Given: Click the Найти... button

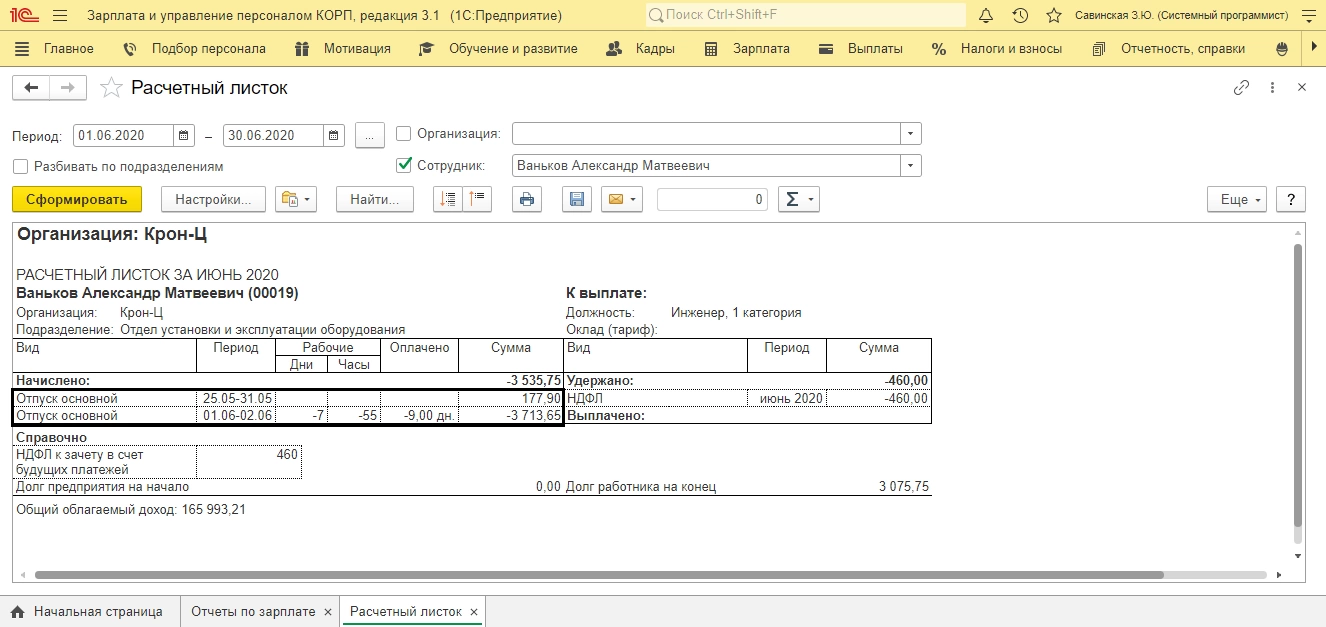Looking at the screenshot, I should tap(375, 200).
